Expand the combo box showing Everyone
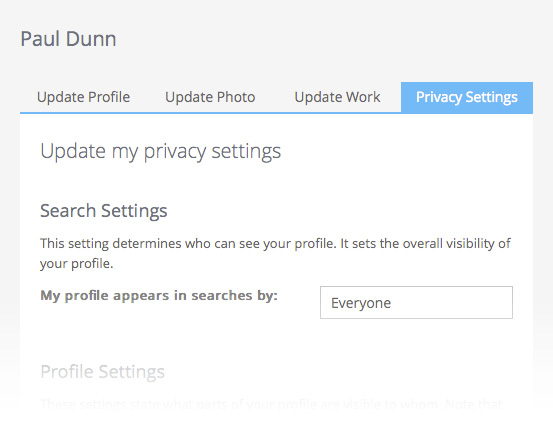This screenshot has width=553, height=422. (416, 302)
